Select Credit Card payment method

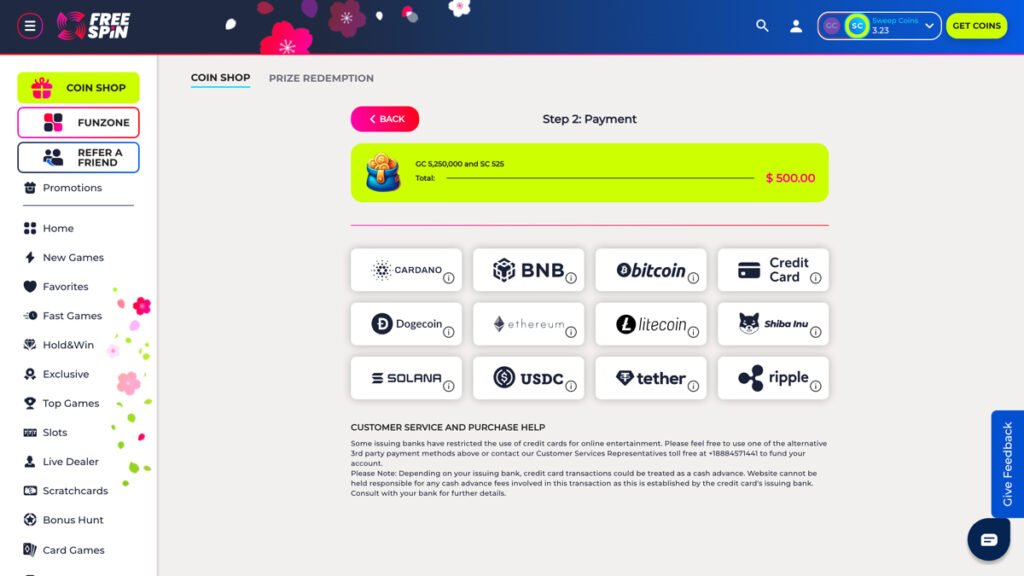(x=773, y=270)
